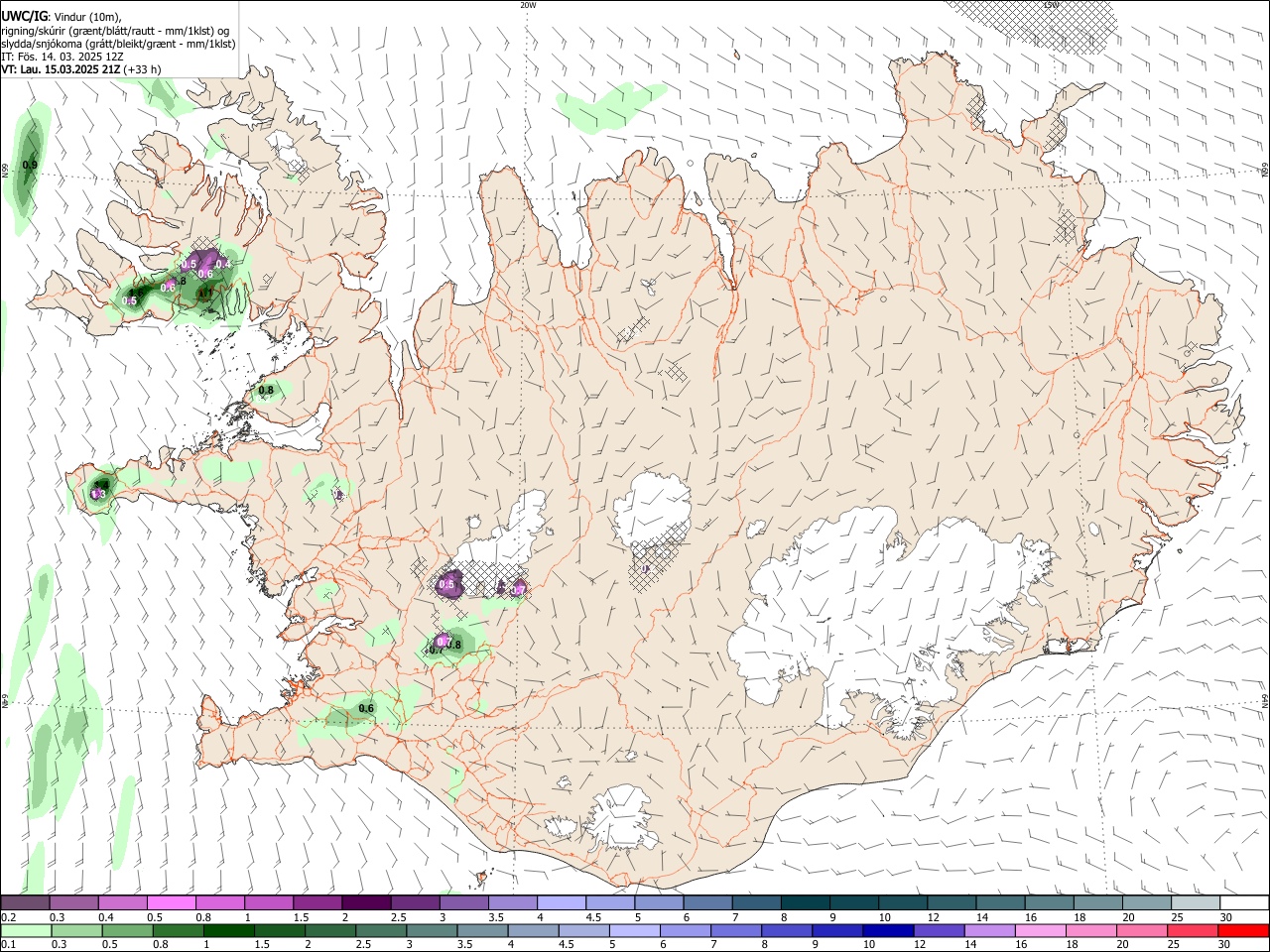Image resolution: width=1270 pixels, height=952 pixels.
Task: Click the 15W longitude label at map top
Action: [x=1052, y=5]
